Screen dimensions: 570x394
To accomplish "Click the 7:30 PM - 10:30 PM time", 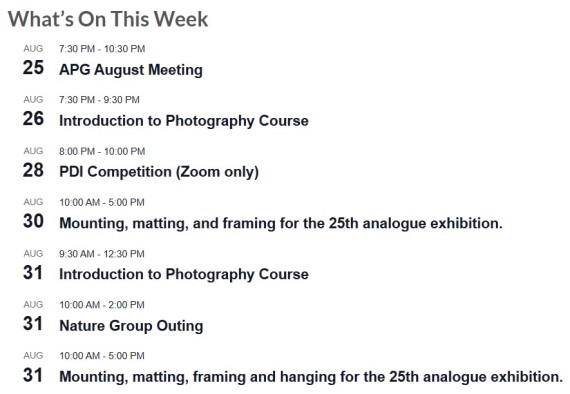I will point(102,49).
